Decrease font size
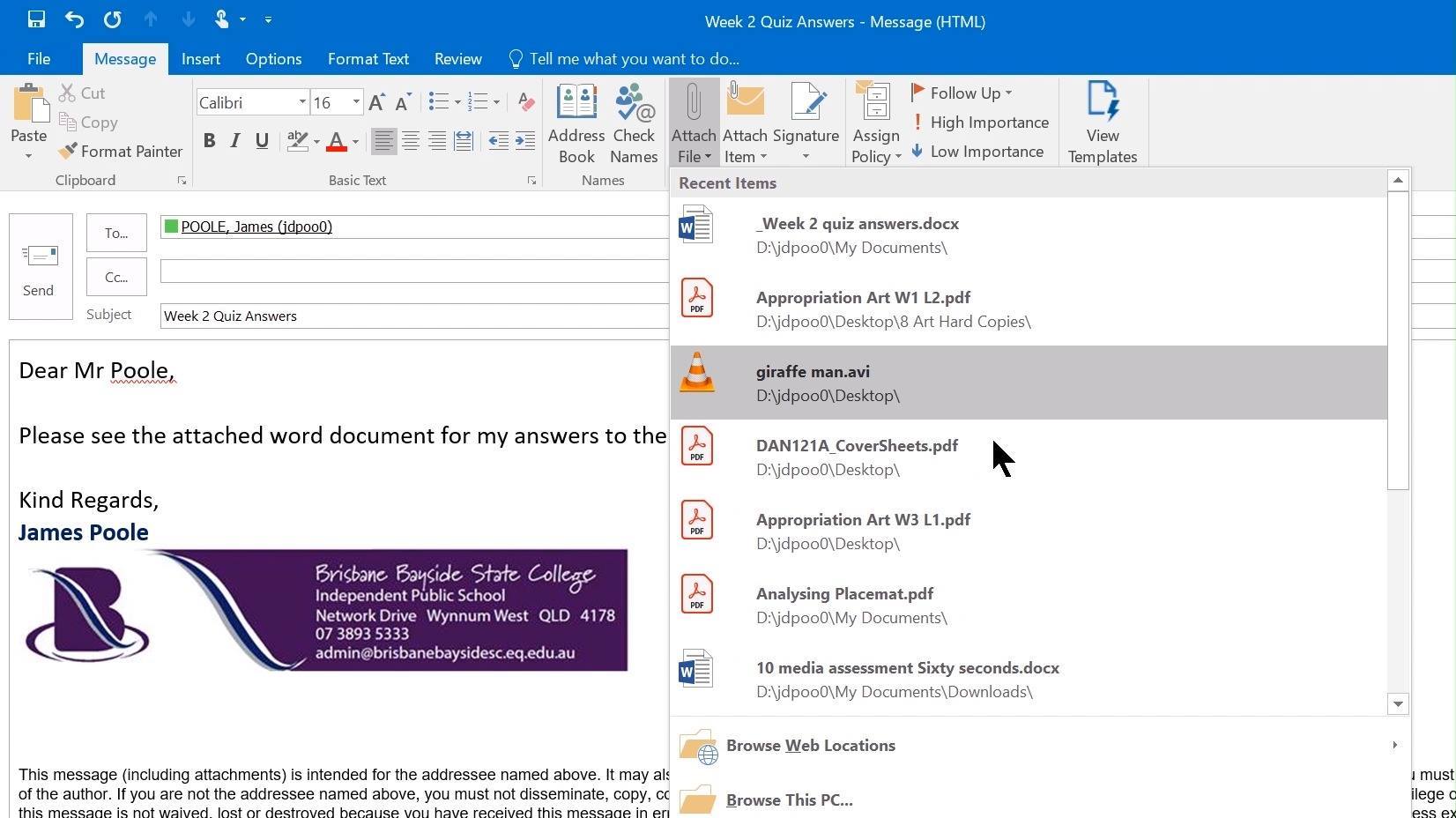Viewport: 1456px width, 818px height. click(x=403, y=102)
